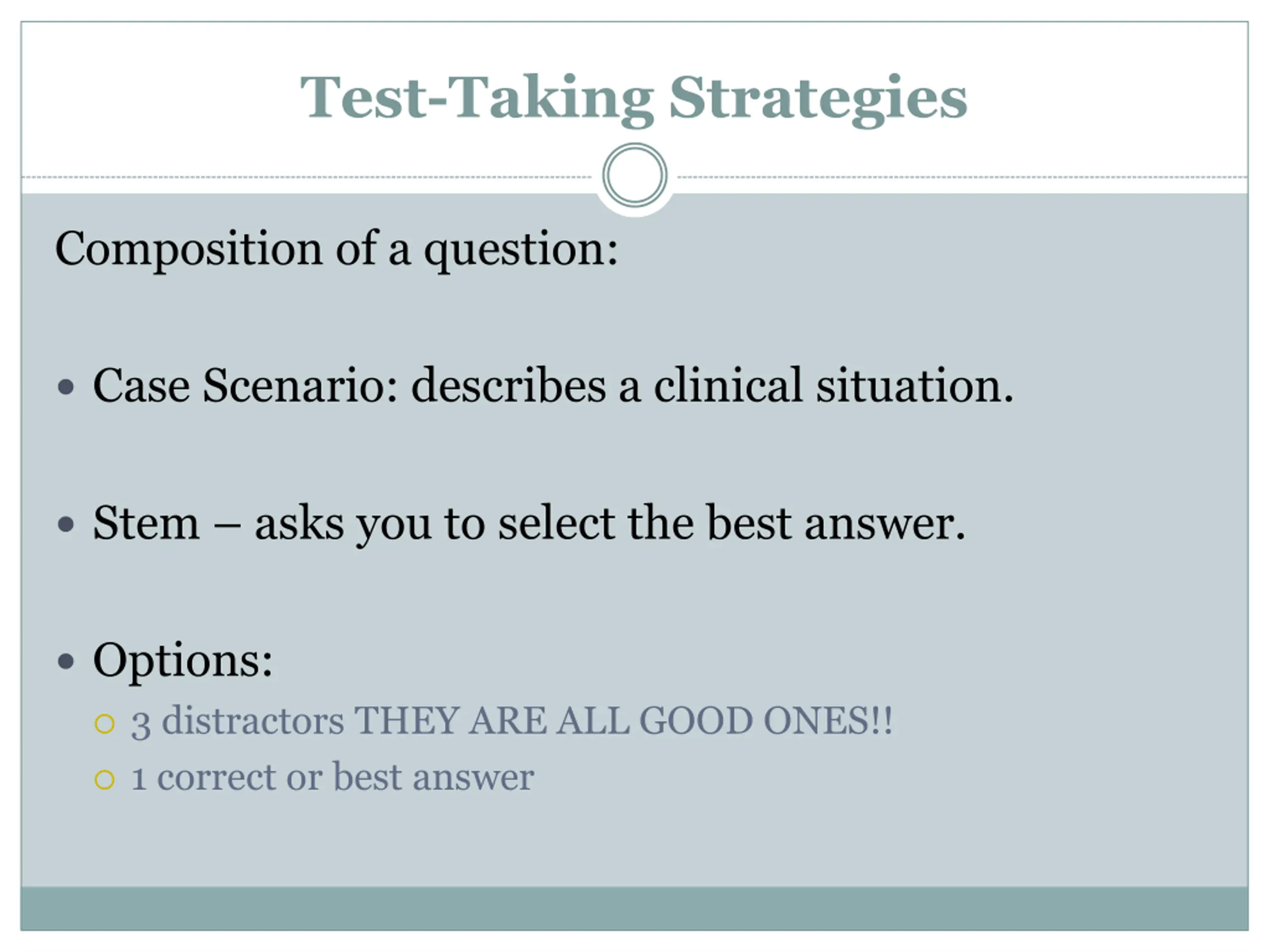Click the 3 distractors sub-bullet text

(x=511, y=721)
